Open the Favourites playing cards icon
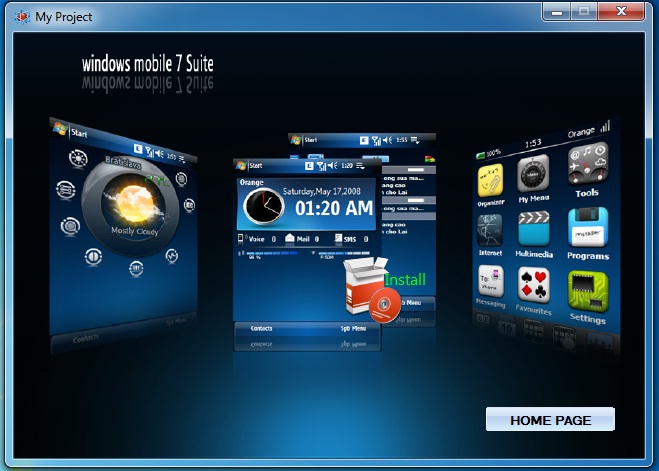 pyautogui.click(x=534, y=285)
